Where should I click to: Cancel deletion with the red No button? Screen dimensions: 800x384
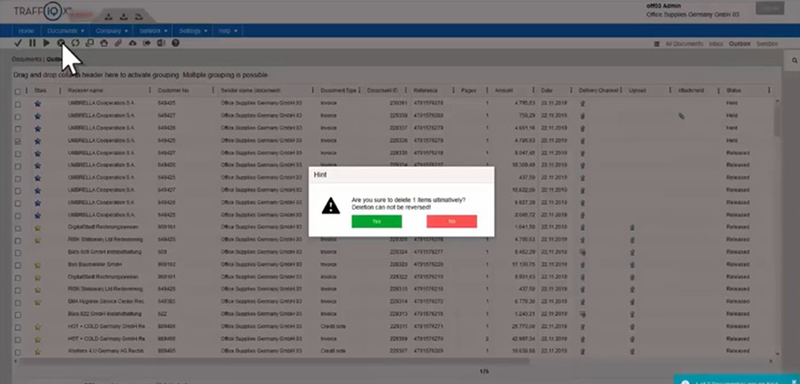[452, 221]
